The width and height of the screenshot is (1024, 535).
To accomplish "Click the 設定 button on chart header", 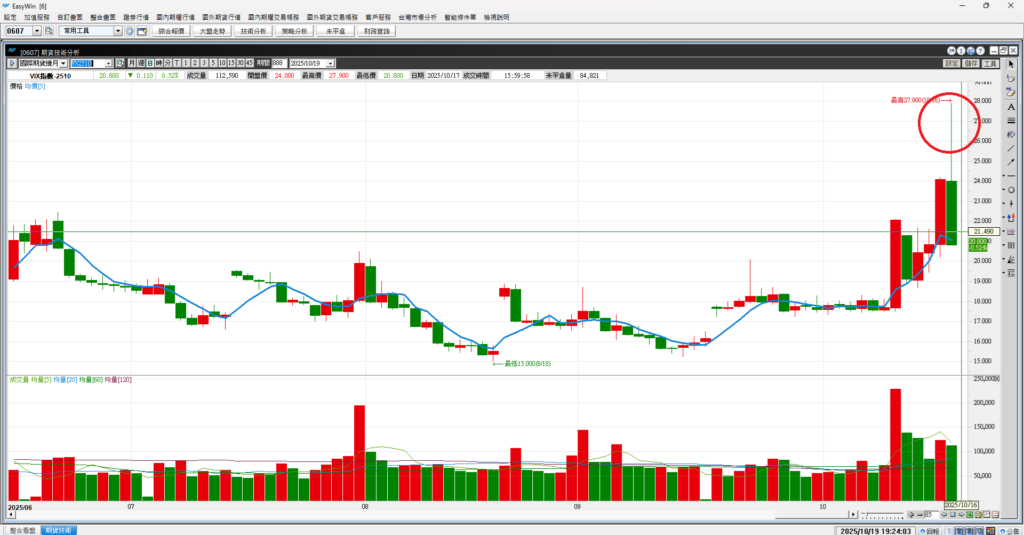I will pos(950,63).
